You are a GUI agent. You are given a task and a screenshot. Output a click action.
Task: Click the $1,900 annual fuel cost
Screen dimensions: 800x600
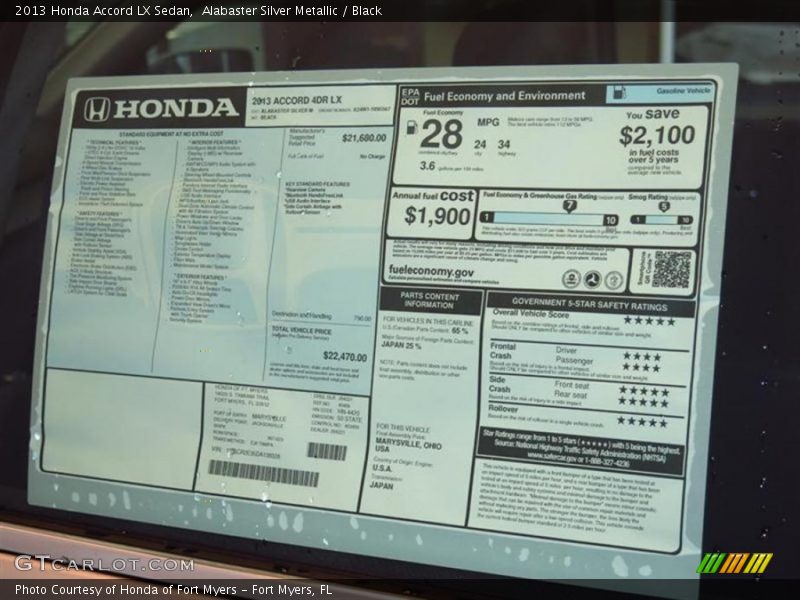pyautogui.click(x=437, y=216)
